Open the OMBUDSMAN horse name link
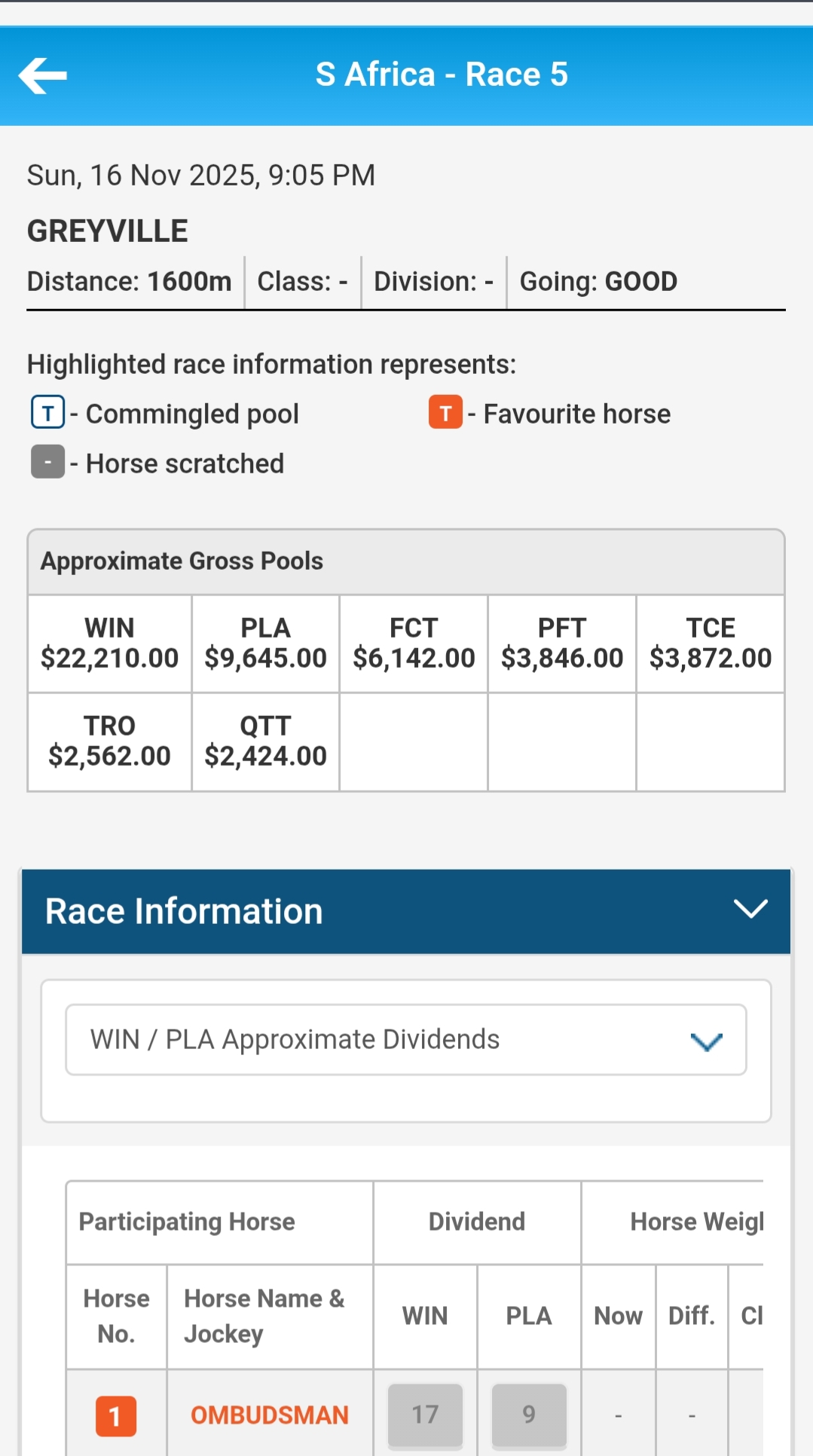Image resolution: width=813 pixels, height=1456 pixels. (x=269, y=1415)
